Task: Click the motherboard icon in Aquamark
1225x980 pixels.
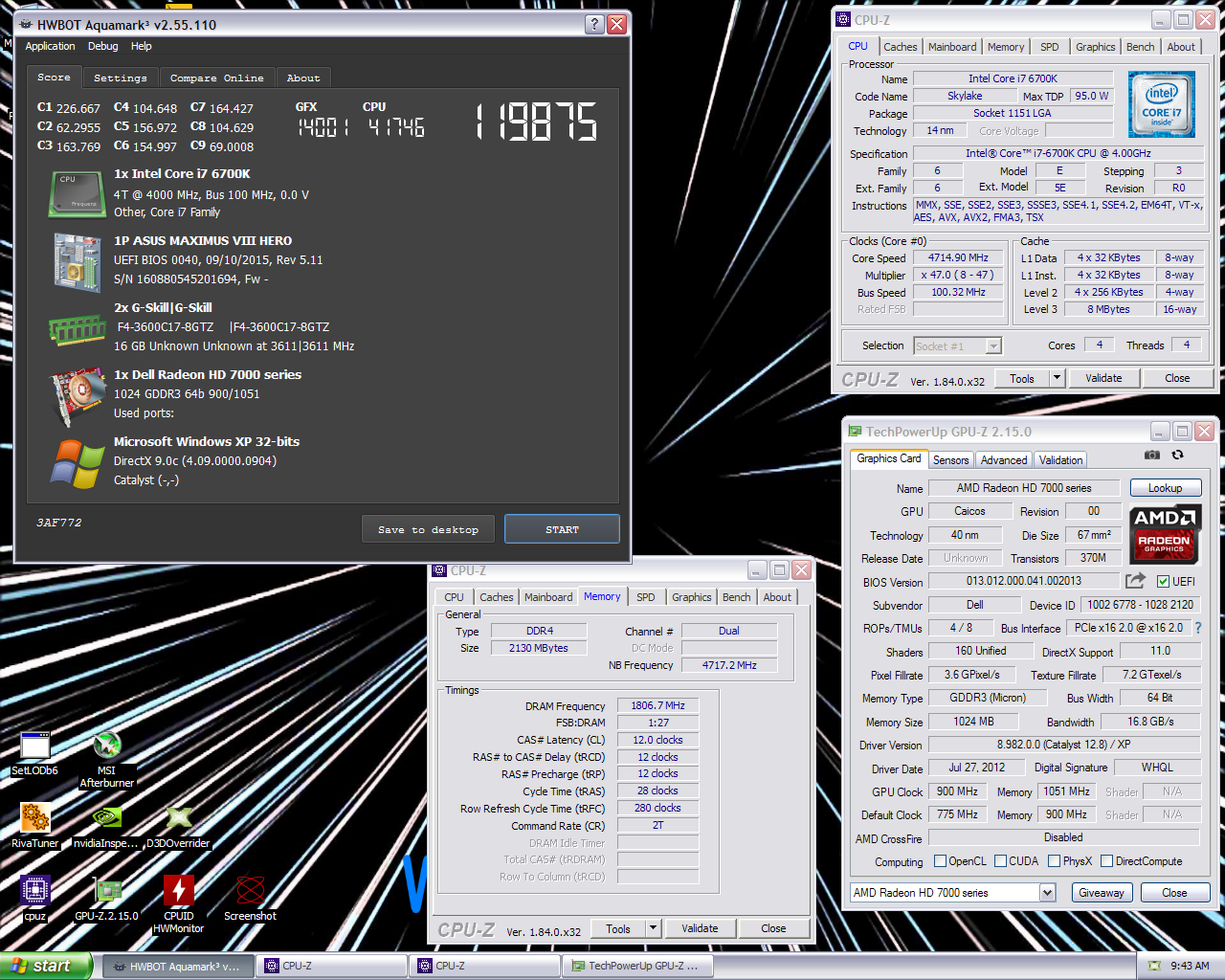Action: 78,262
